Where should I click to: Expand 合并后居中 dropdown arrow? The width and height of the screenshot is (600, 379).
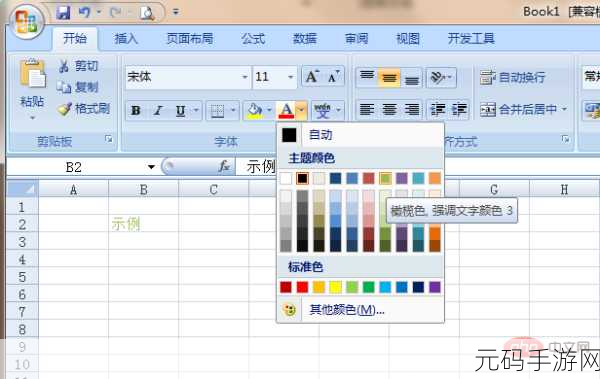564,109
